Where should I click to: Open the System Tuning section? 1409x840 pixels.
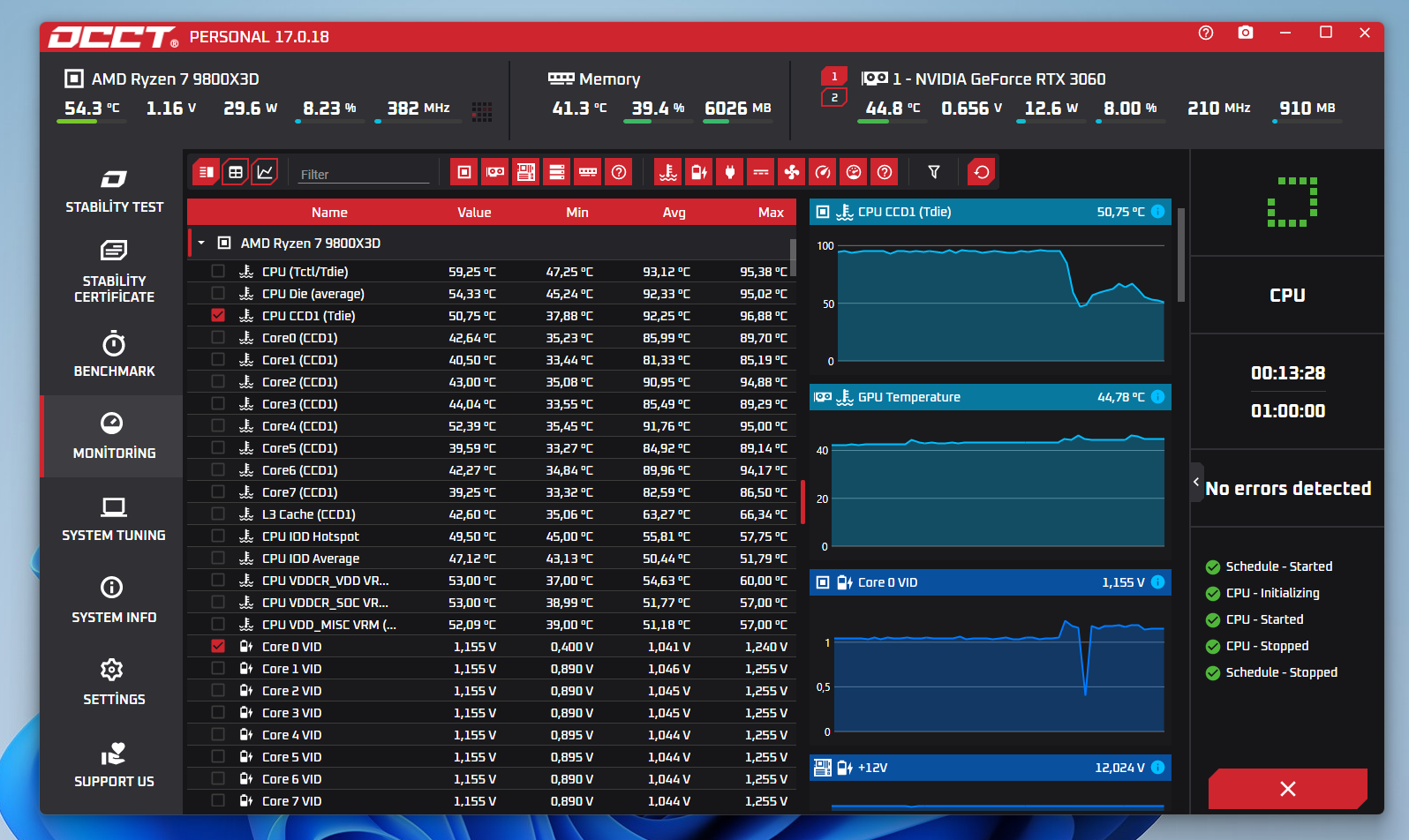click(x=114, y=519)
